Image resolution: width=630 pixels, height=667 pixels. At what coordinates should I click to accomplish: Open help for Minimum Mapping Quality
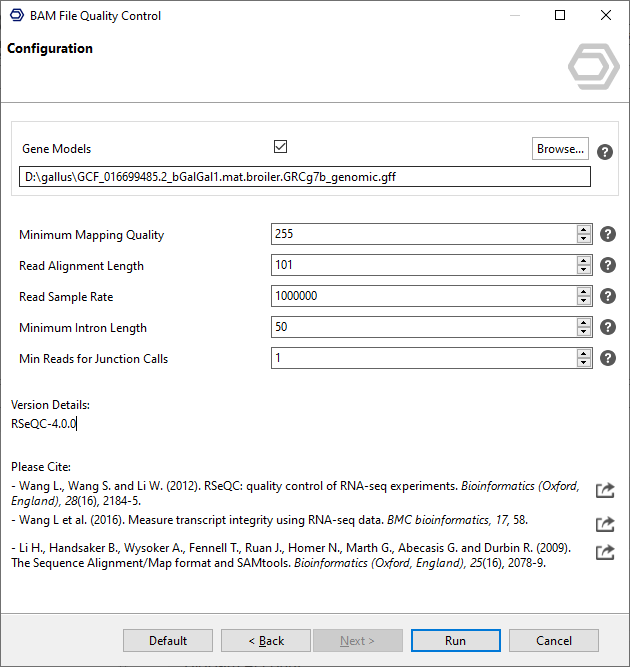607,234
